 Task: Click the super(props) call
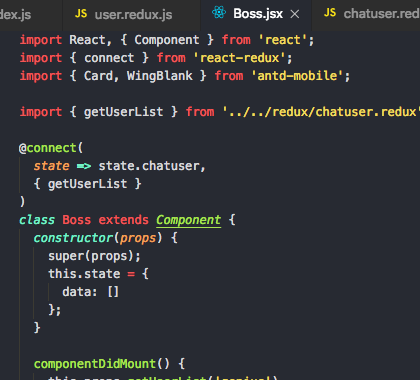click(x=94, y=256)
